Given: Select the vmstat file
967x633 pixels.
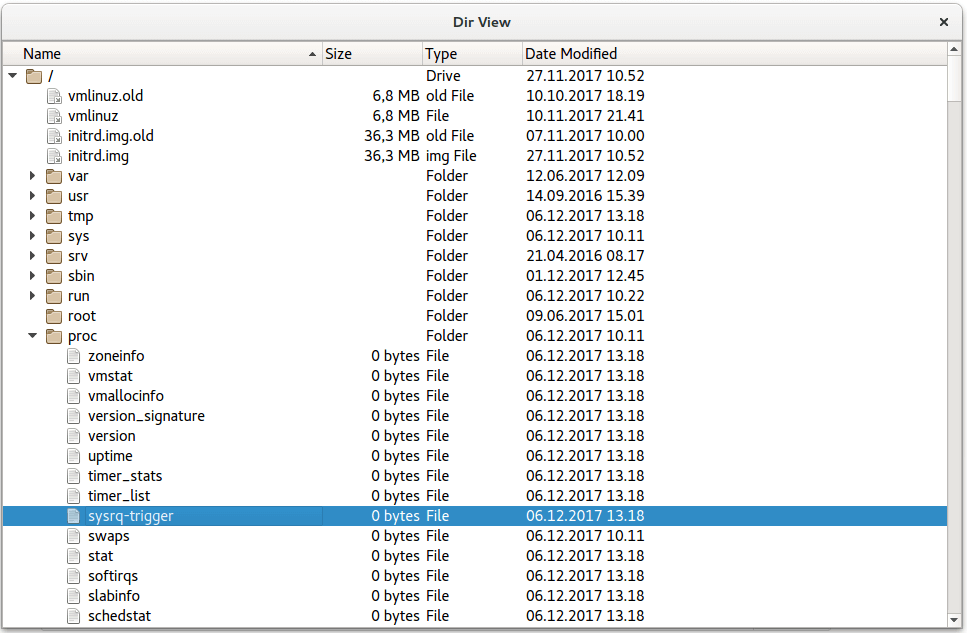Looking at the screenshot, I should [110, 376].
